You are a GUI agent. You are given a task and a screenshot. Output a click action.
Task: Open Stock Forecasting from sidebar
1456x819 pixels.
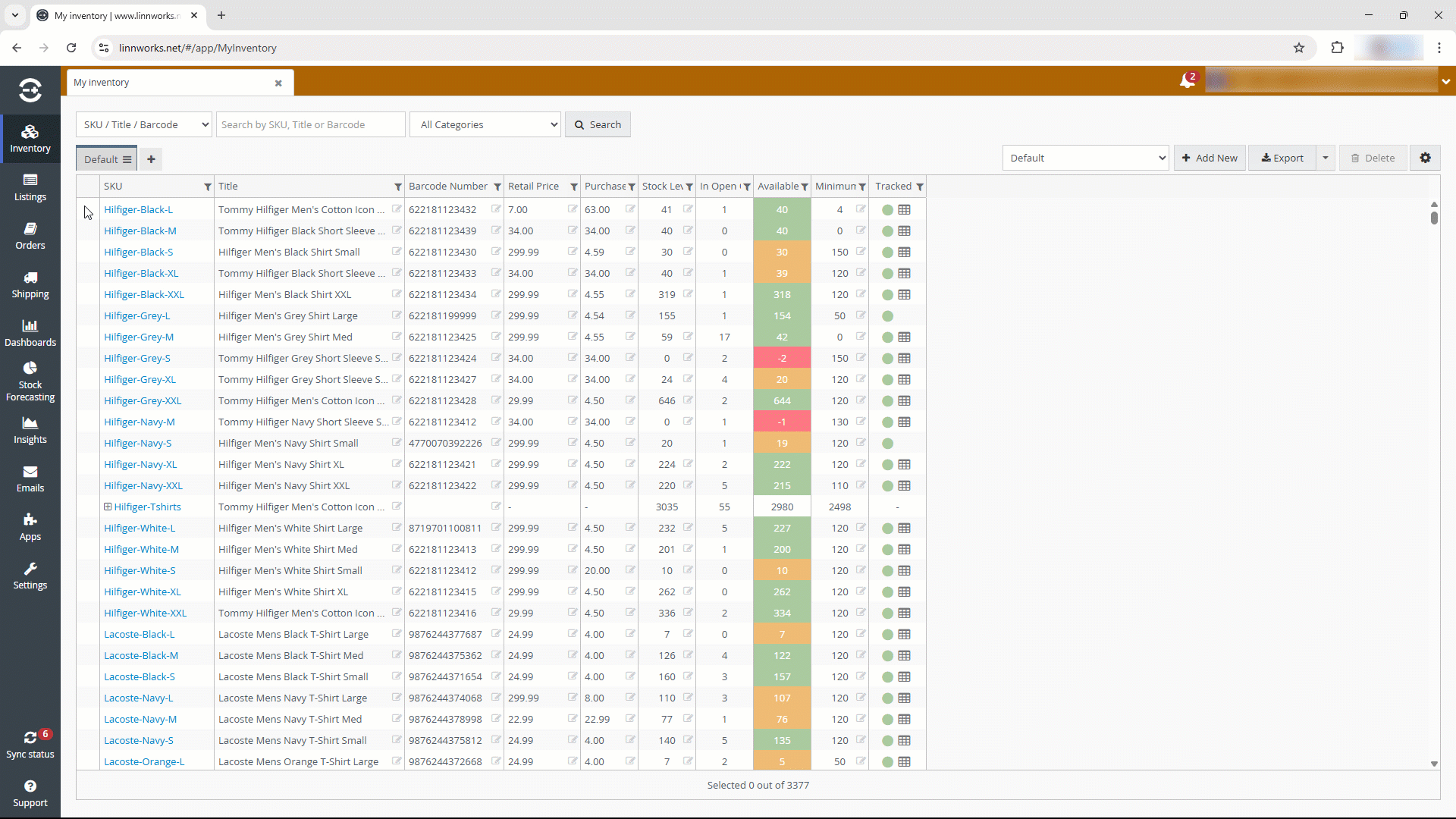coord(30,381)
